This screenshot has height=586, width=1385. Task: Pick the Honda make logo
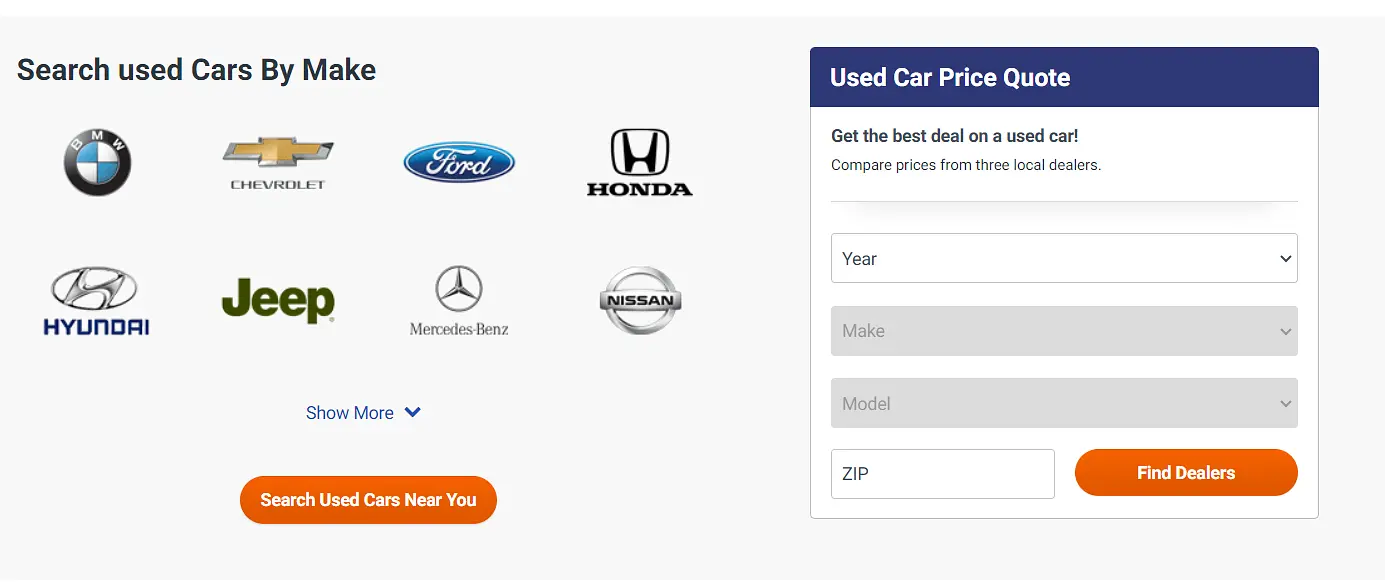coord(639,162)
